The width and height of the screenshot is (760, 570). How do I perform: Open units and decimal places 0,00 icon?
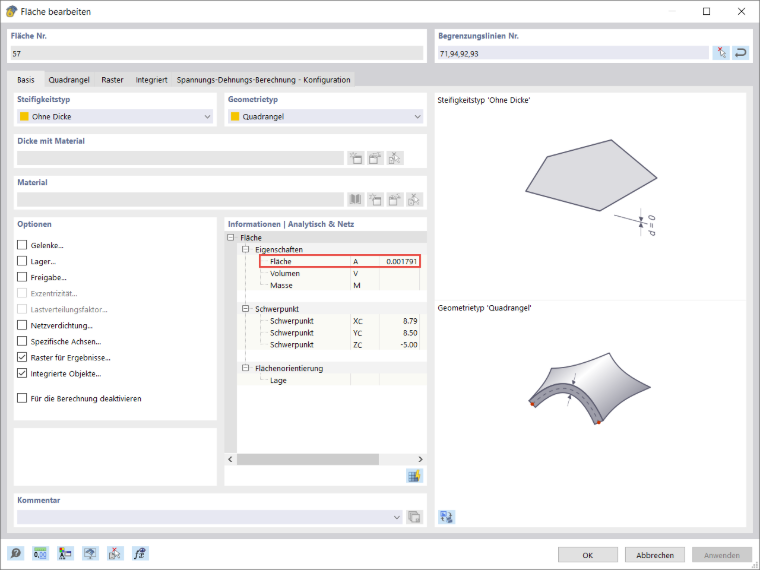pyautogui.click(x=40, y=553)
